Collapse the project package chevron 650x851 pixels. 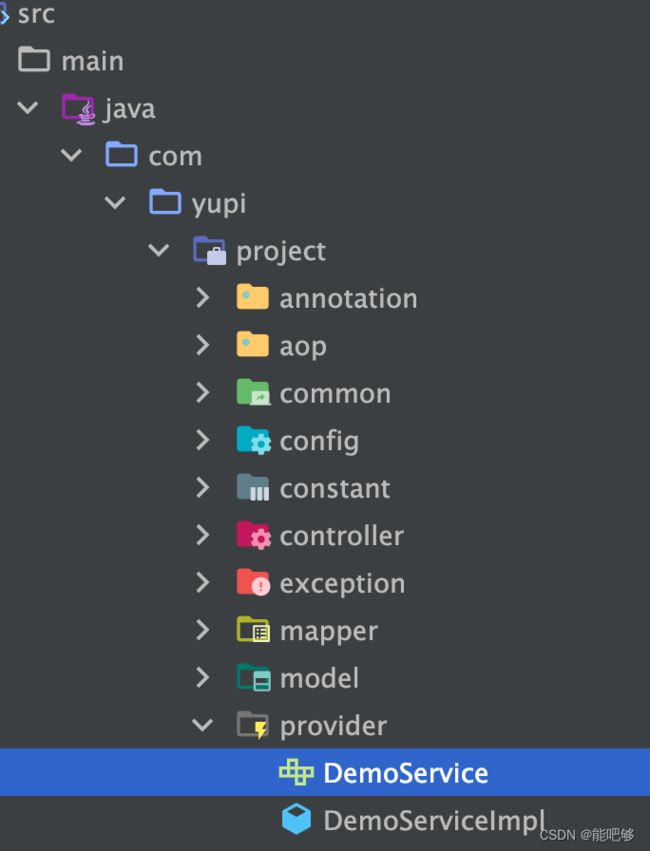158,250
